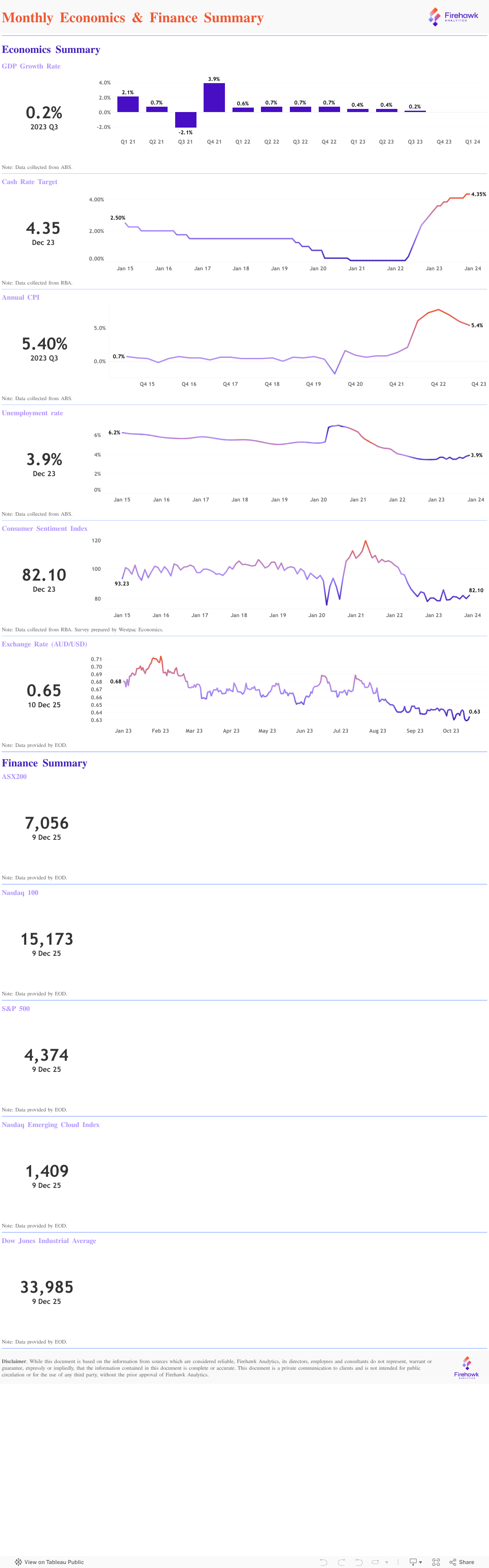Screen dimensions: 489x1568
Task: Select the Q1 21 GDP bar showing 2.1%
Action: [x=128, y=104]
